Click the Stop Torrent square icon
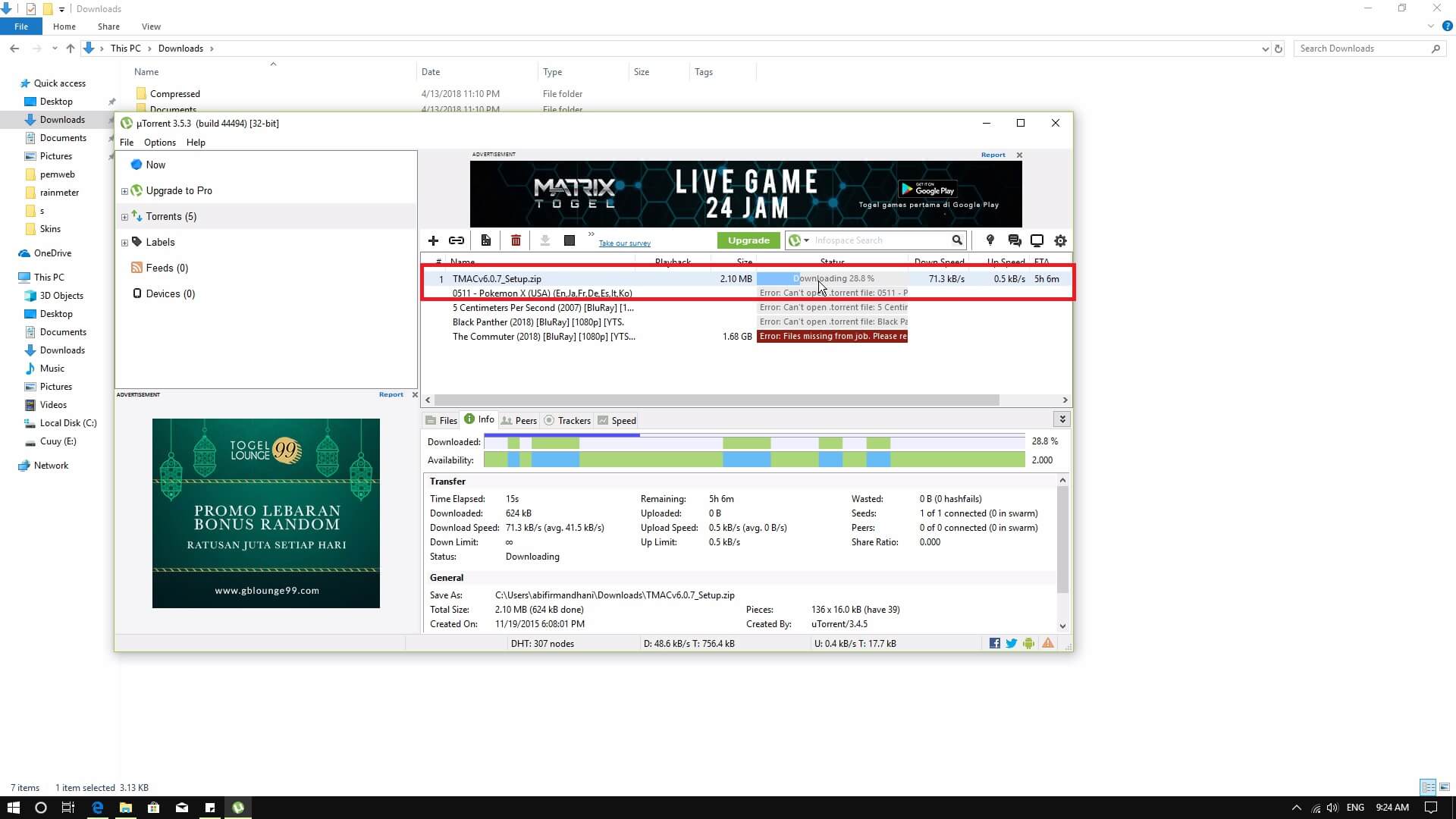Viewport: 1456px width, 819px height. click(x=570, y=240)
